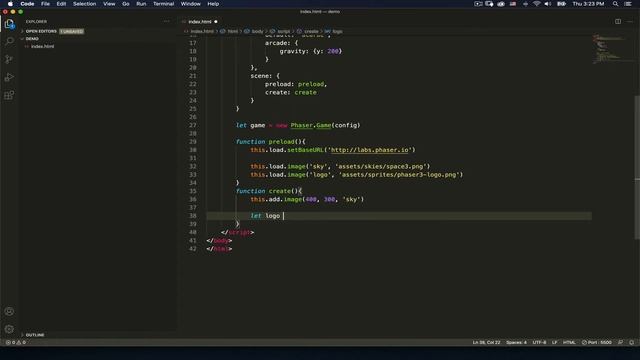Collapse the DEMO folder section

tap(32, 39)
